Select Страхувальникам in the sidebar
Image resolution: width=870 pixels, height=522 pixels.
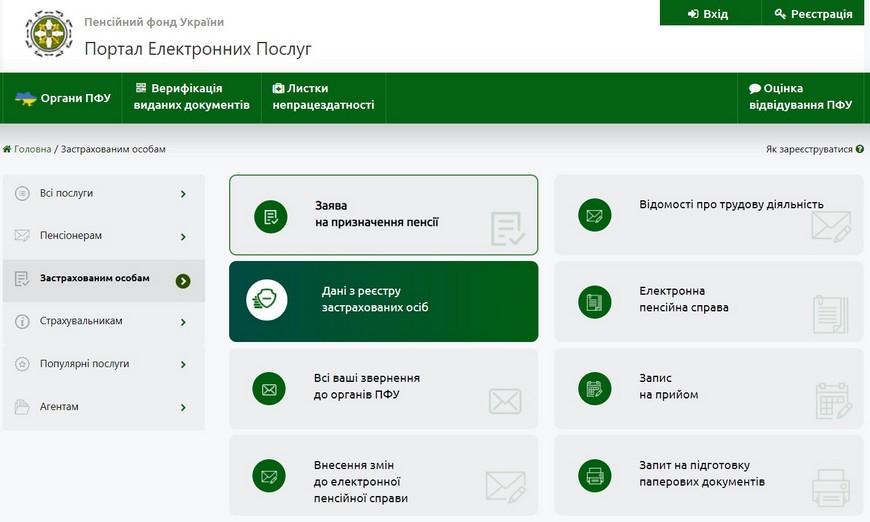tap(80, 322)
